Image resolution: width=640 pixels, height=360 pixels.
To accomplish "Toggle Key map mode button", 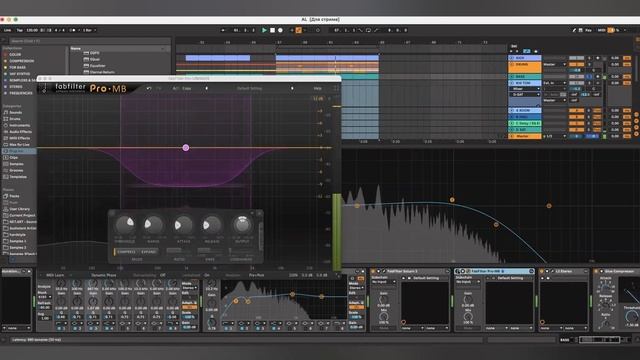I will click(x=588, y=30).
